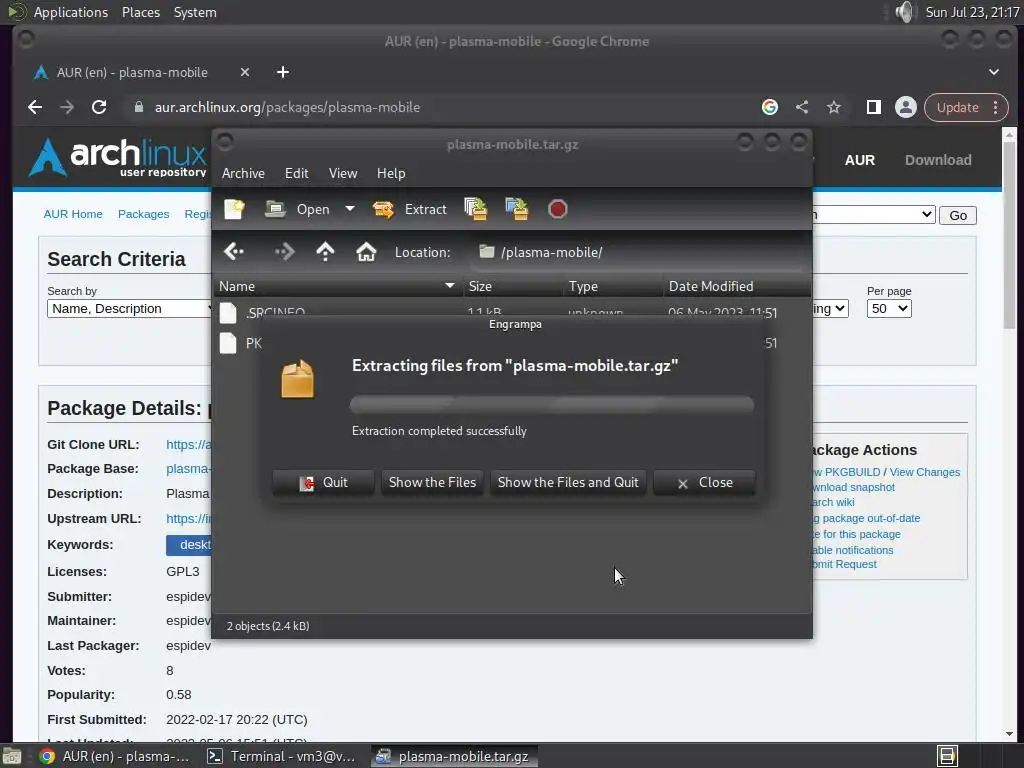Stop operation red icon

click(x=558, y=209)
